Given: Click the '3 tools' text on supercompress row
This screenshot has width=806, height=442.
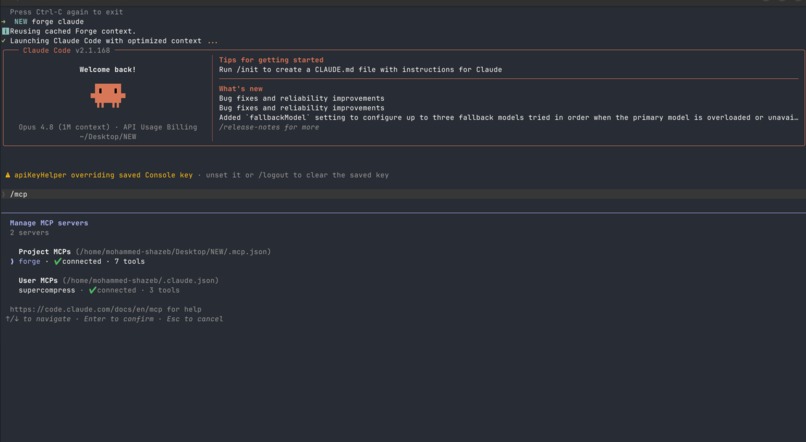Looking at the screenshot, I should (x=164, y=290).
